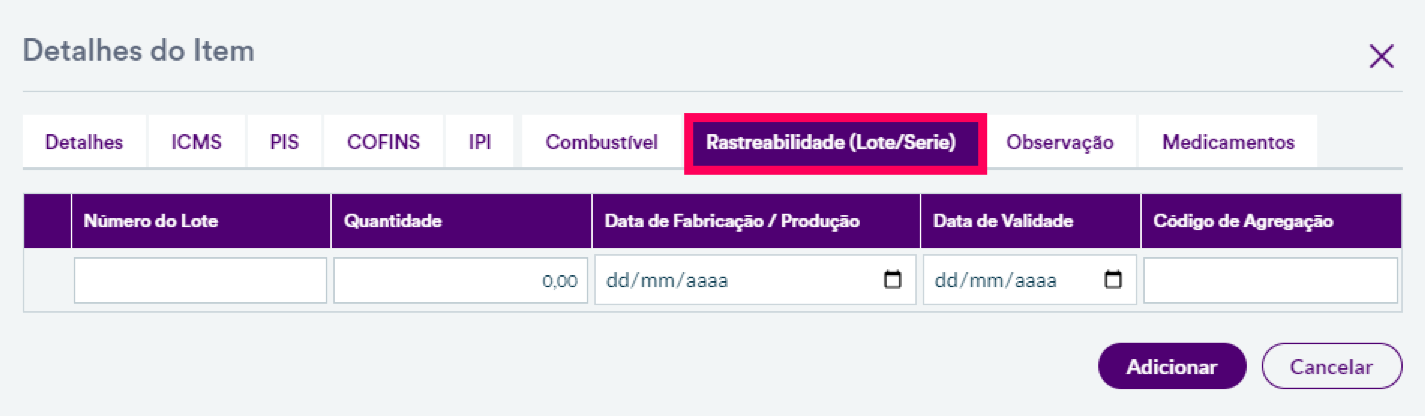The image size is (1425, 416).
Task: Click the Código de Agregação input field
Action: coord(1270,281)
